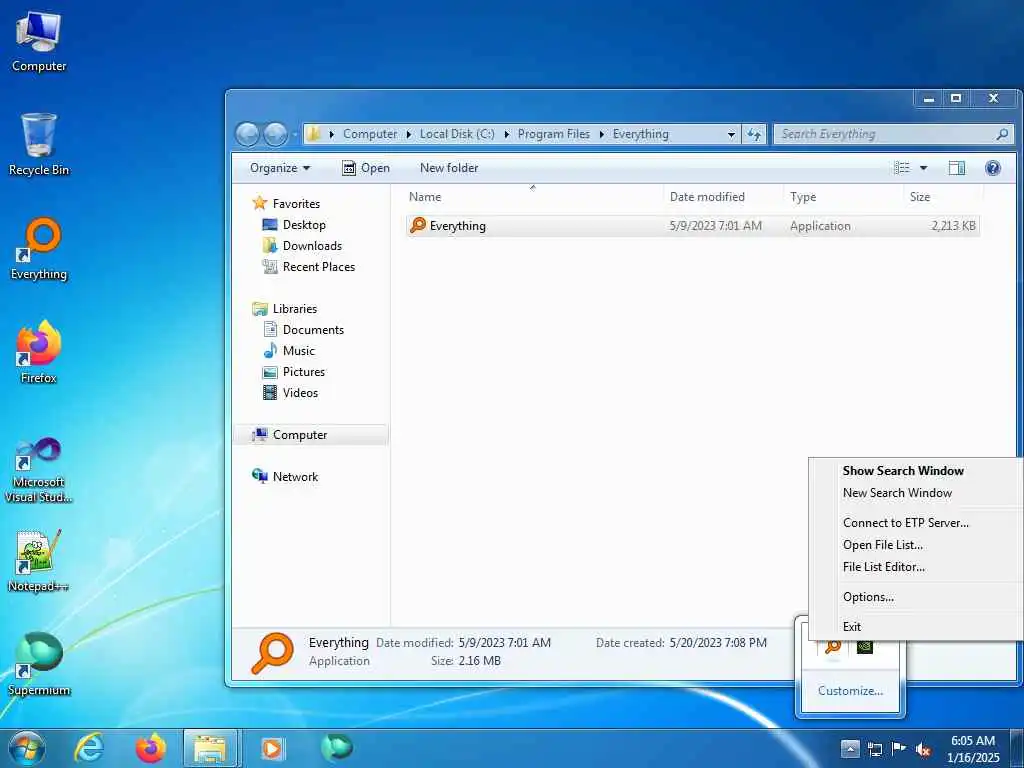Screen dimensions: 1024x768
Task: Open the media player from the taskbar
Action: 272,748
